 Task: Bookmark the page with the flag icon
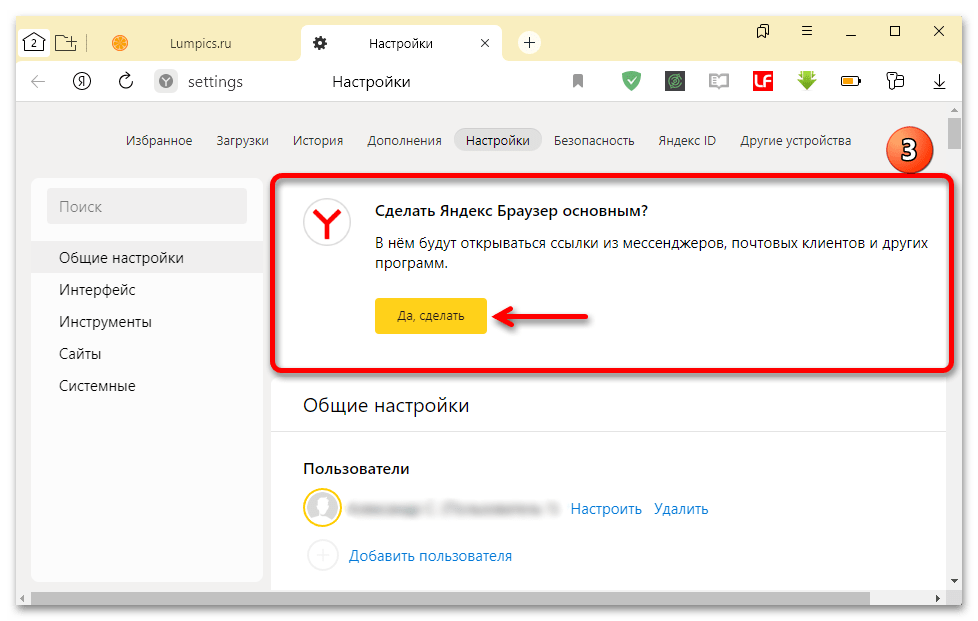tap(578, 81)
